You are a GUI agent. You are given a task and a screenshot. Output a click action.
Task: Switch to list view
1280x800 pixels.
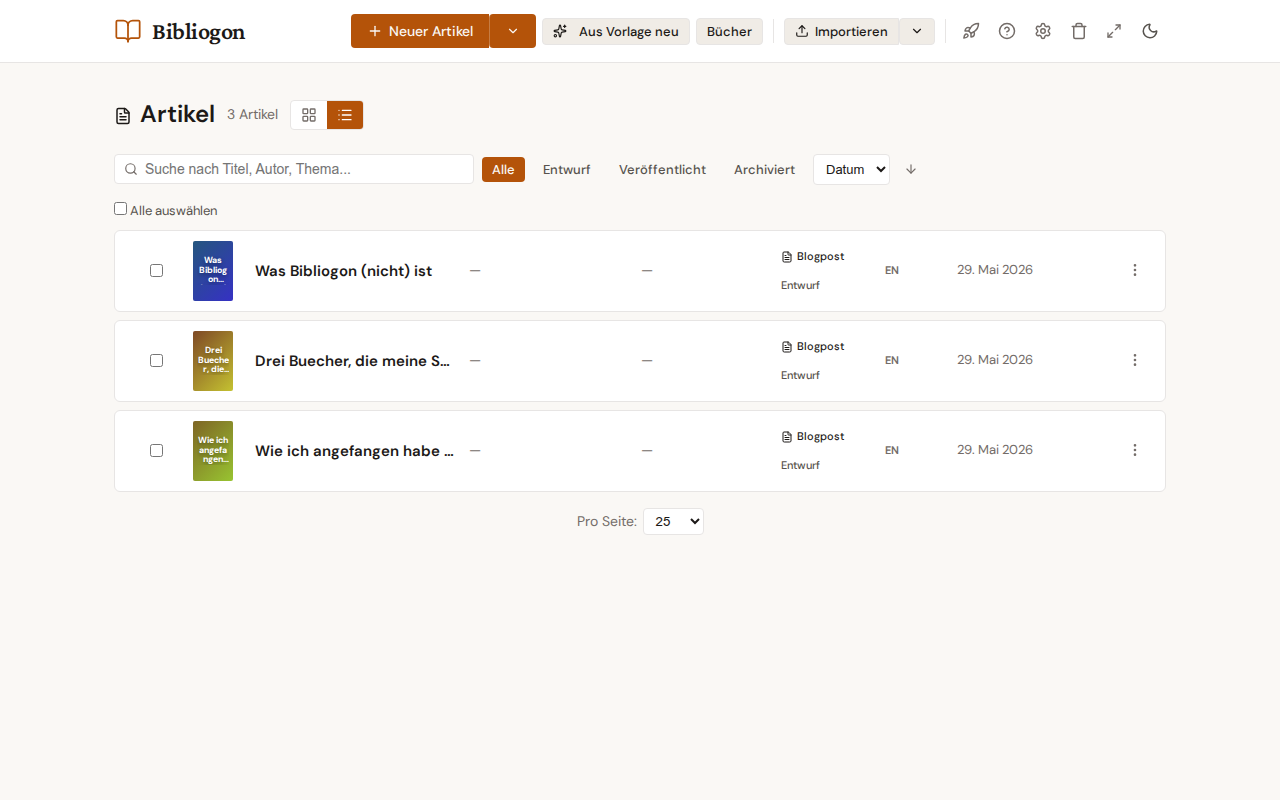[x=345, y=115]
